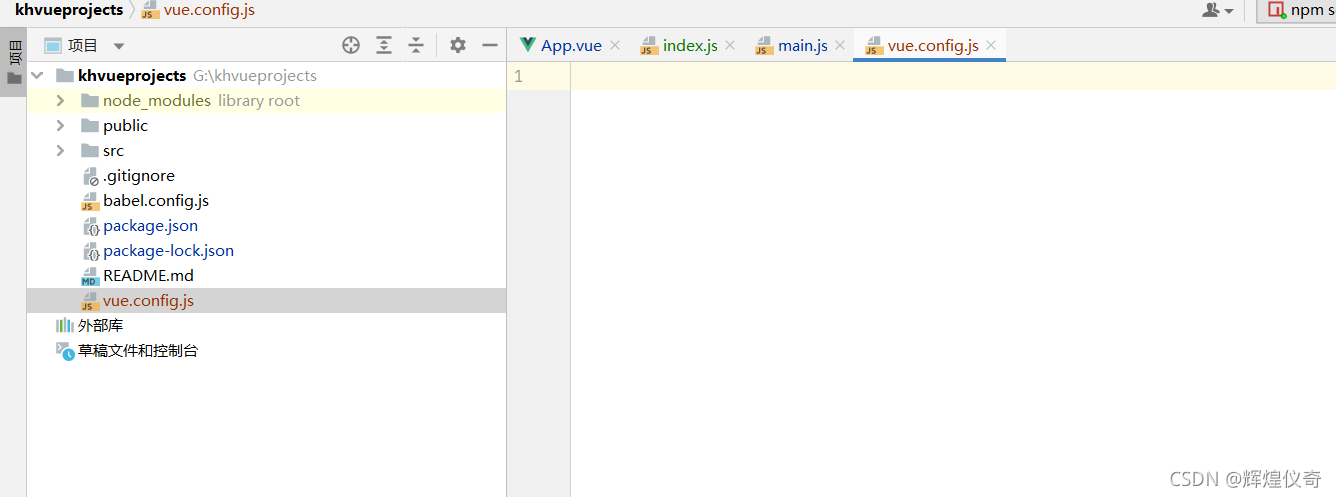This screenshot has height=497, width=1336.
Task: Switch to the index.js editor tab
Action: [690, 46]
